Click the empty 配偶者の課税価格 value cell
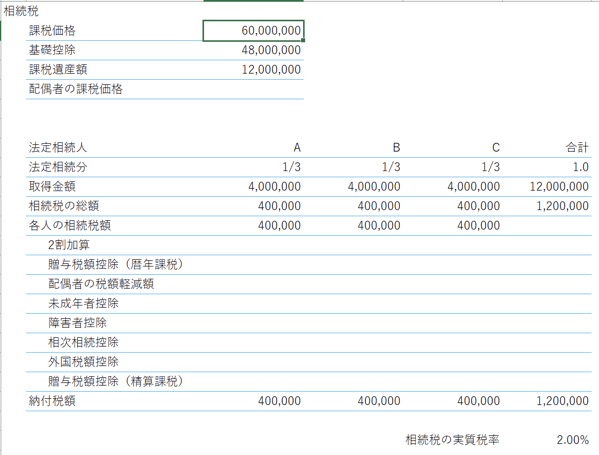Screen dimensions: 599x455 [x=253, y=89]
